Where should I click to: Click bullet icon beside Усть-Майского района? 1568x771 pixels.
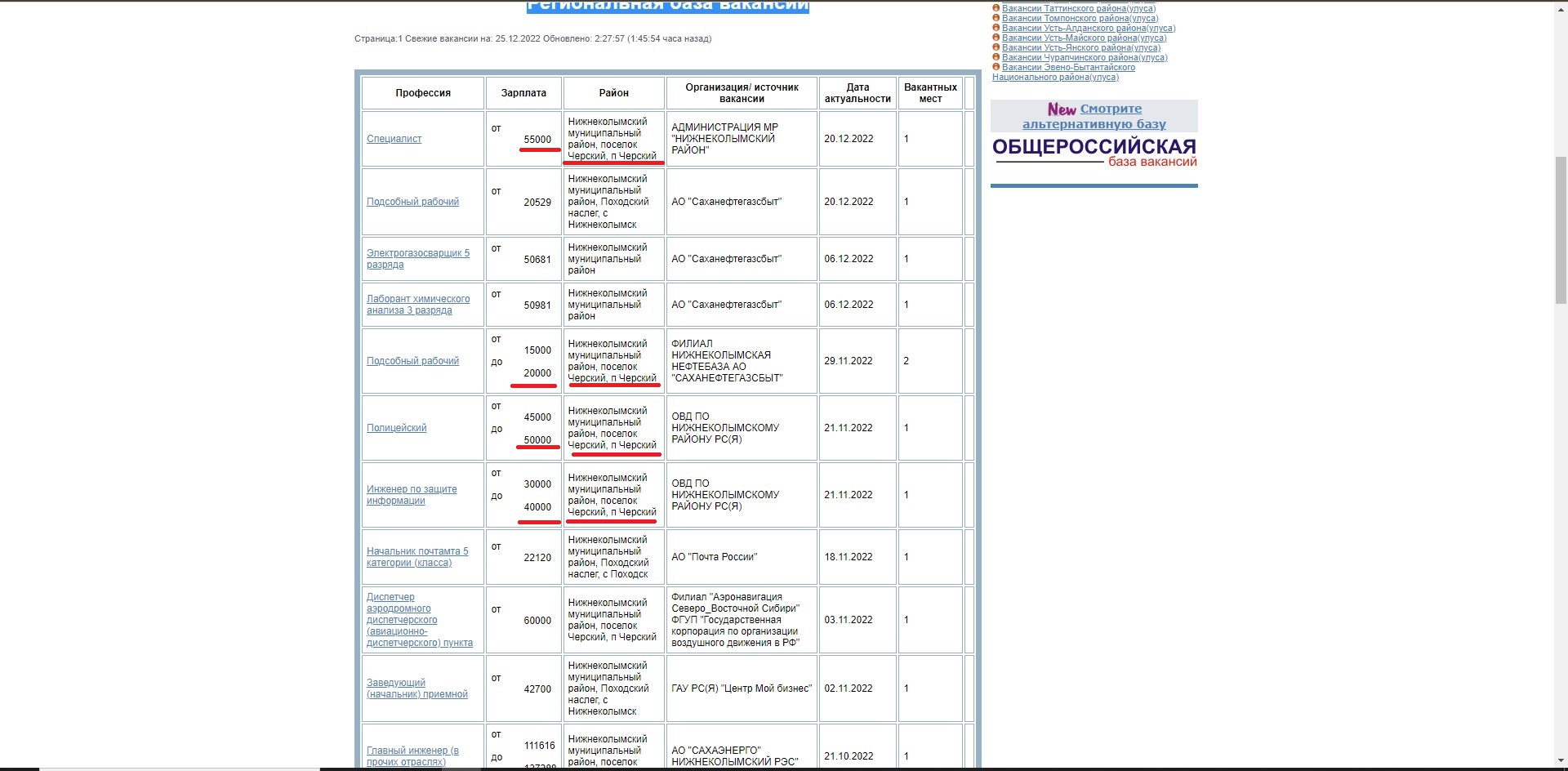tap(996, 38)
